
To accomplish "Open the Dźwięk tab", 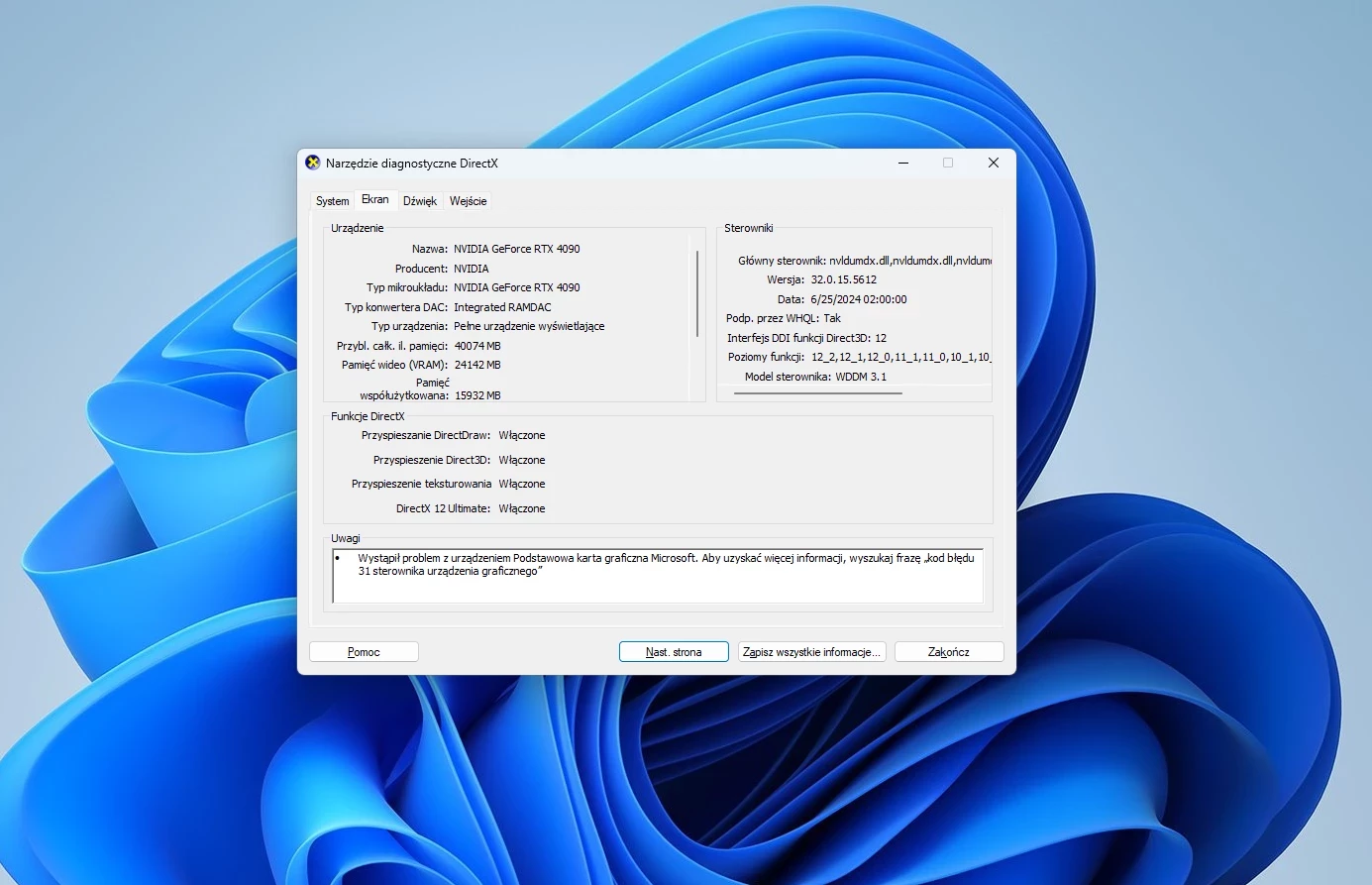I will coord(420,201).
